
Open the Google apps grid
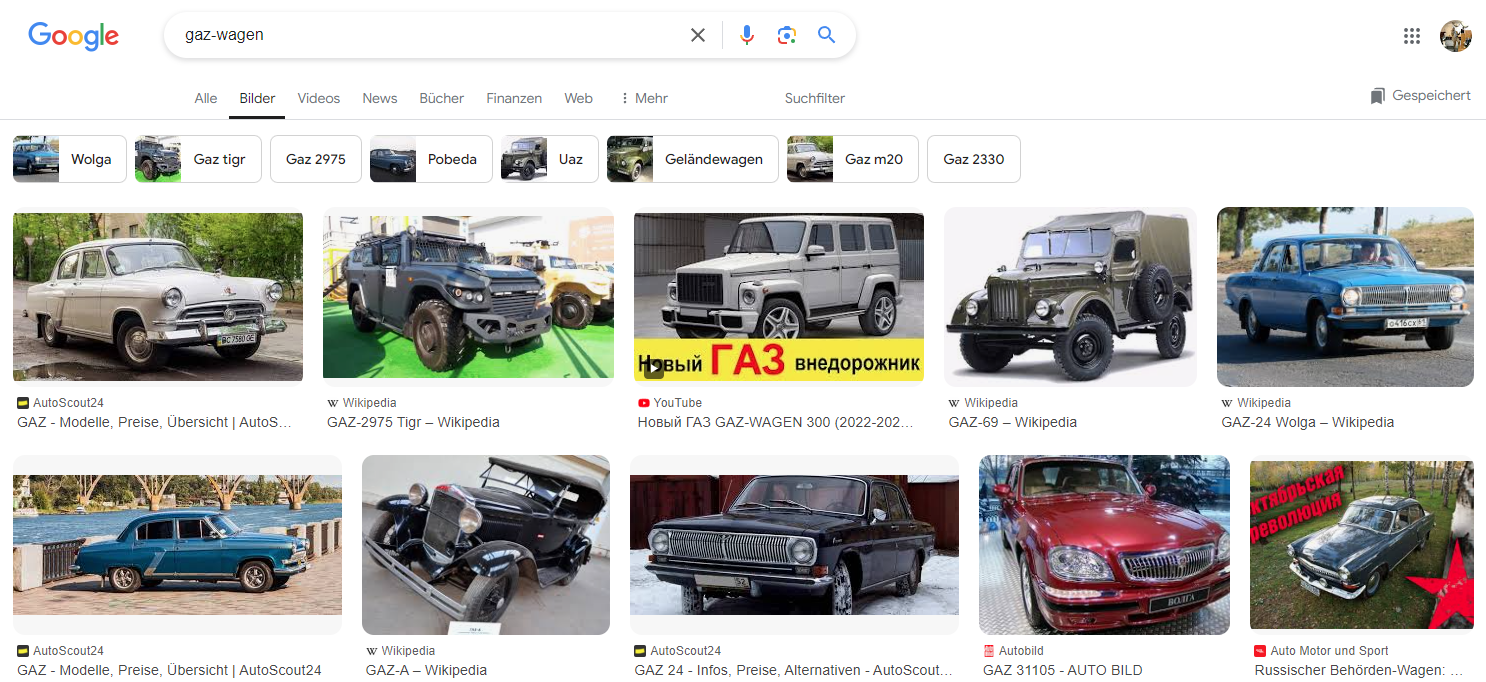pos(1411,36)
